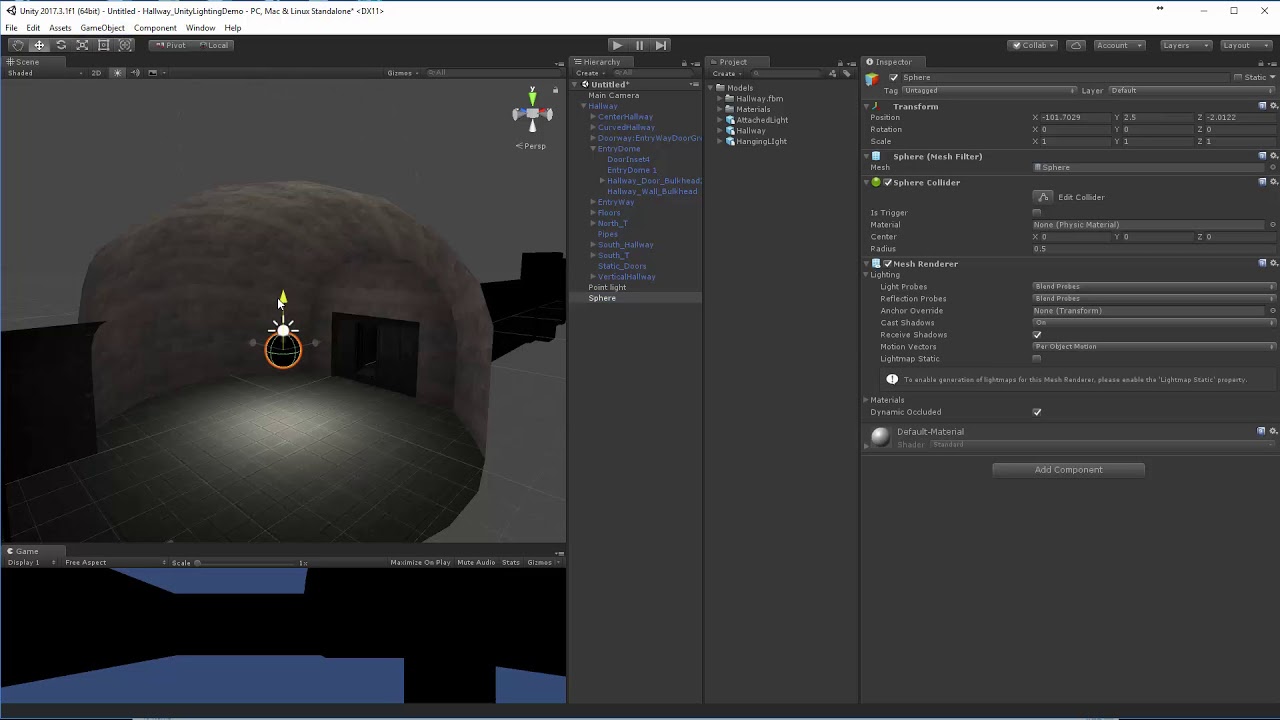Click the Edit Collider icon button
Screen dimensions: 1280x720
pyautogui.click(x=1043, y=197)
